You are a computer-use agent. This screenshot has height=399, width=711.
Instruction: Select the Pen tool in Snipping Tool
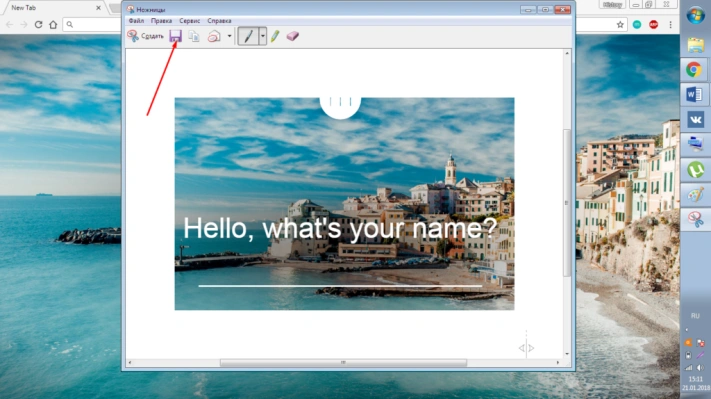pyautogui.click(x=248, y=36)
